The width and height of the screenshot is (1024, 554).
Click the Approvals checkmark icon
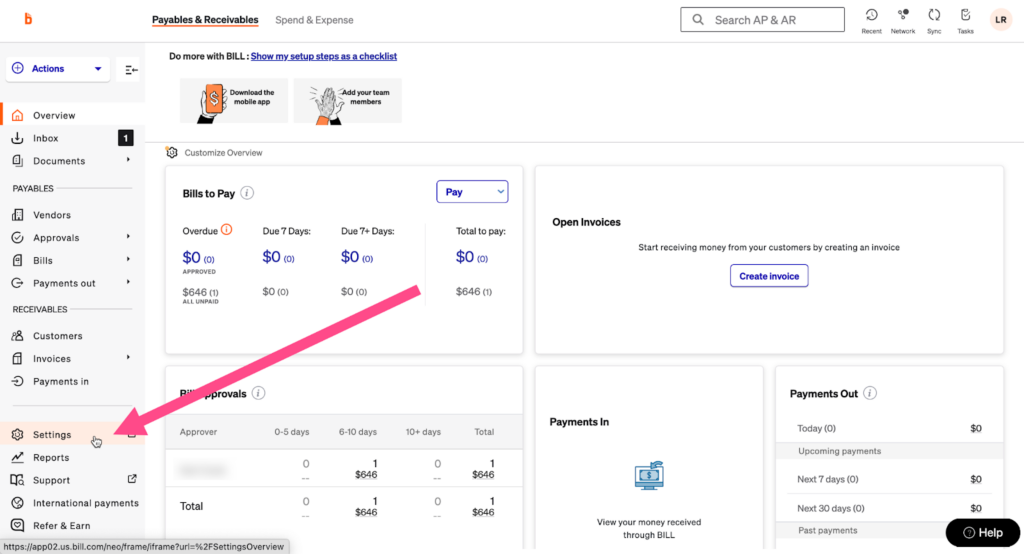pos(18,237)
